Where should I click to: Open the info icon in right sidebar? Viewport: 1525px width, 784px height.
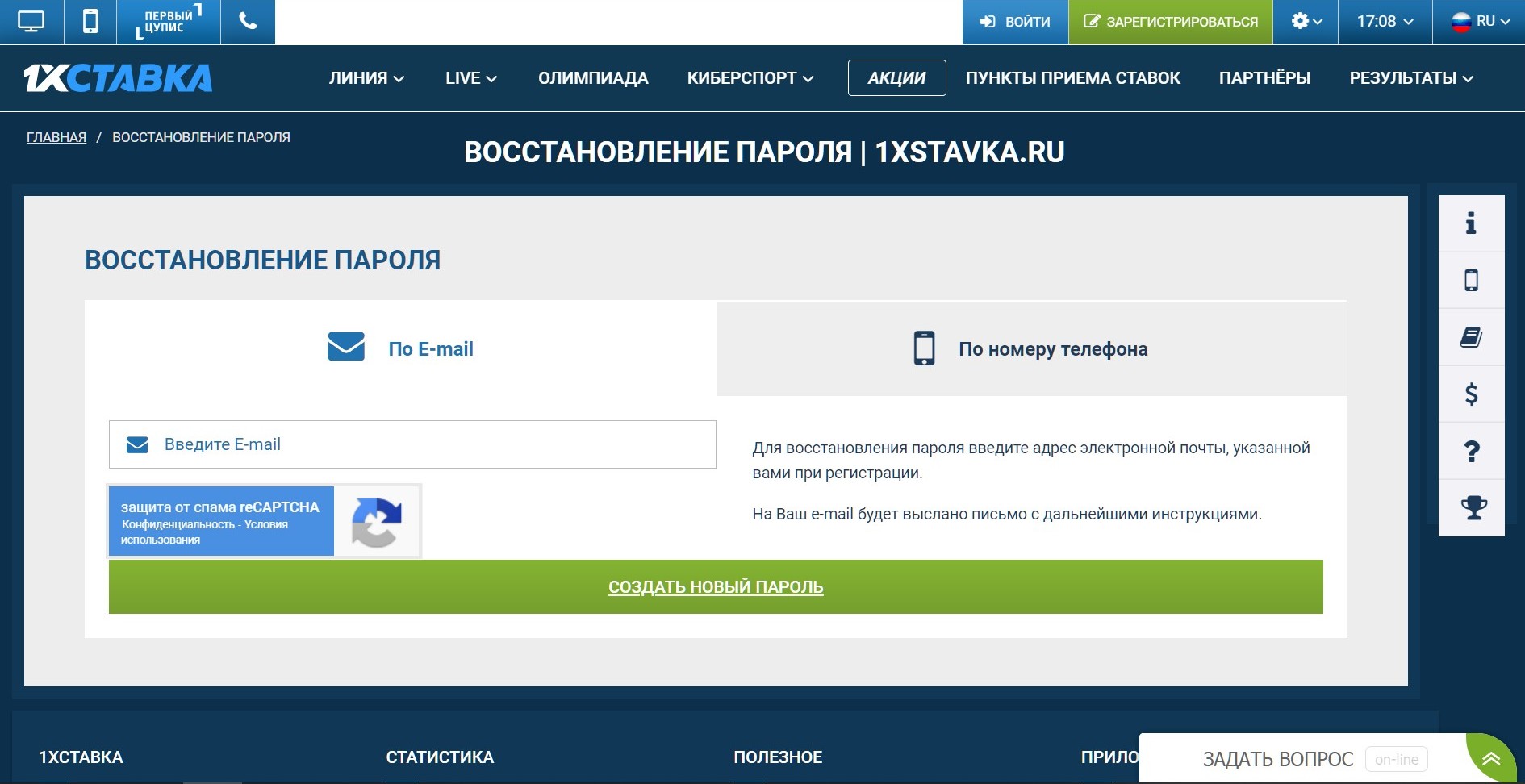point(1471,223)
